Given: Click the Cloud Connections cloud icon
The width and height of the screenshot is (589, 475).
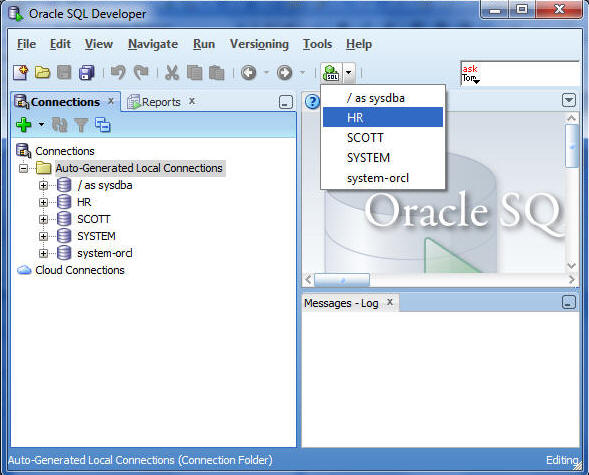Looking at the screenshot, I should (24, 270).
